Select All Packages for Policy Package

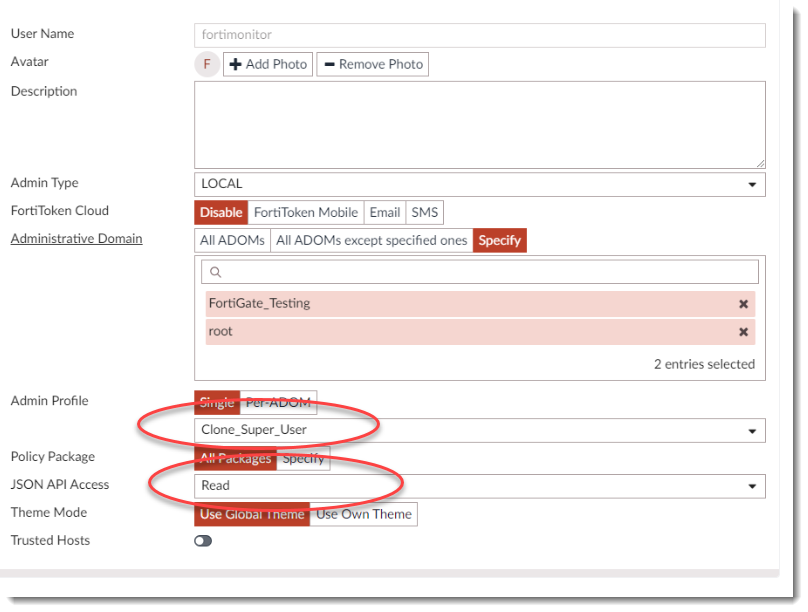click(235, 458)
